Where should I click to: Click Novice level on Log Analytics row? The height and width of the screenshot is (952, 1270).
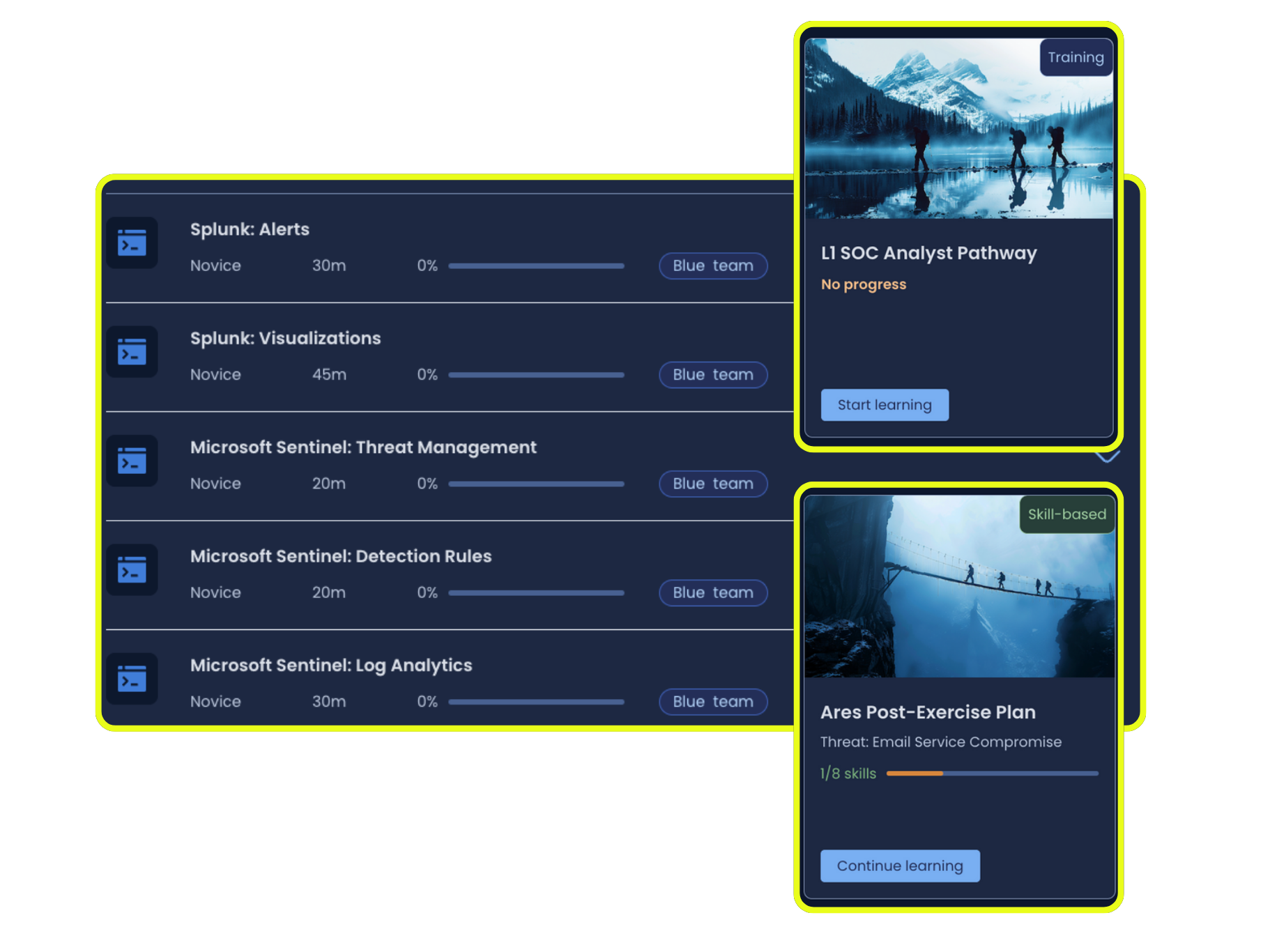(x=215, y=702)
